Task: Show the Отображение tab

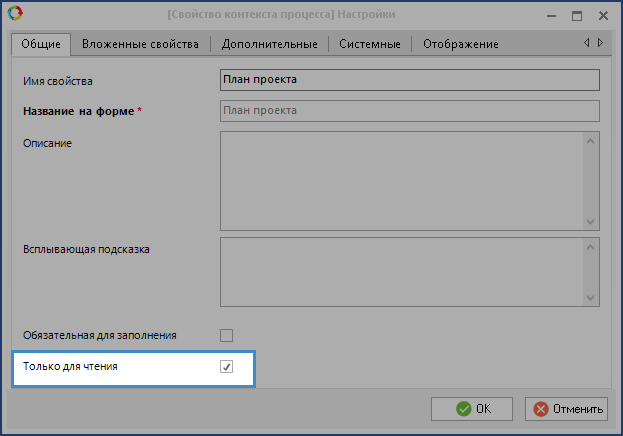Action: [x=460, y=44]
